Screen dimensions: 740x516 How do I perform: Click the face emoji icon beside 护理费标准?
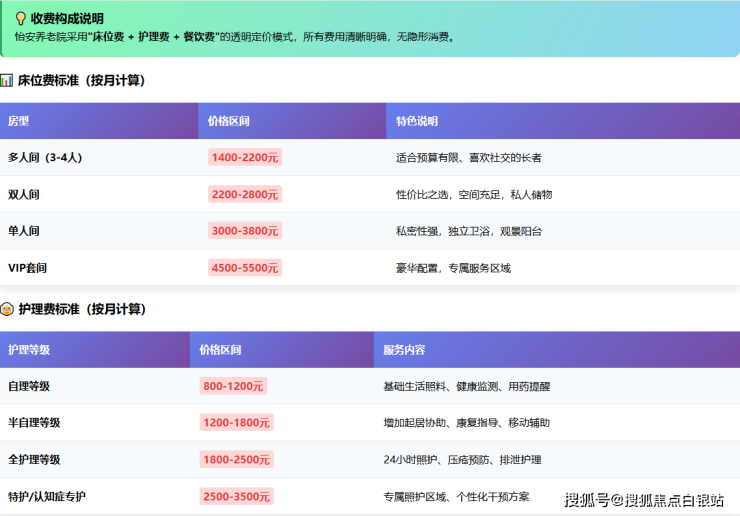[x=8, y=309]
